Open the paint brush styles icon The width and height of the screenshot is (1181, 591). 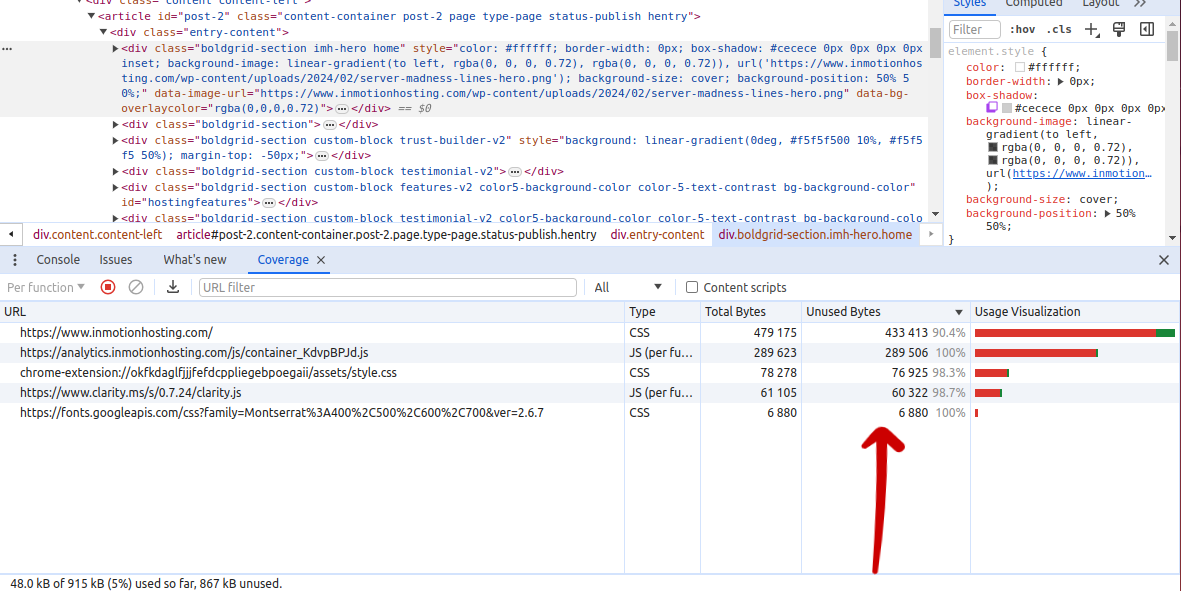pos(1119,29)
